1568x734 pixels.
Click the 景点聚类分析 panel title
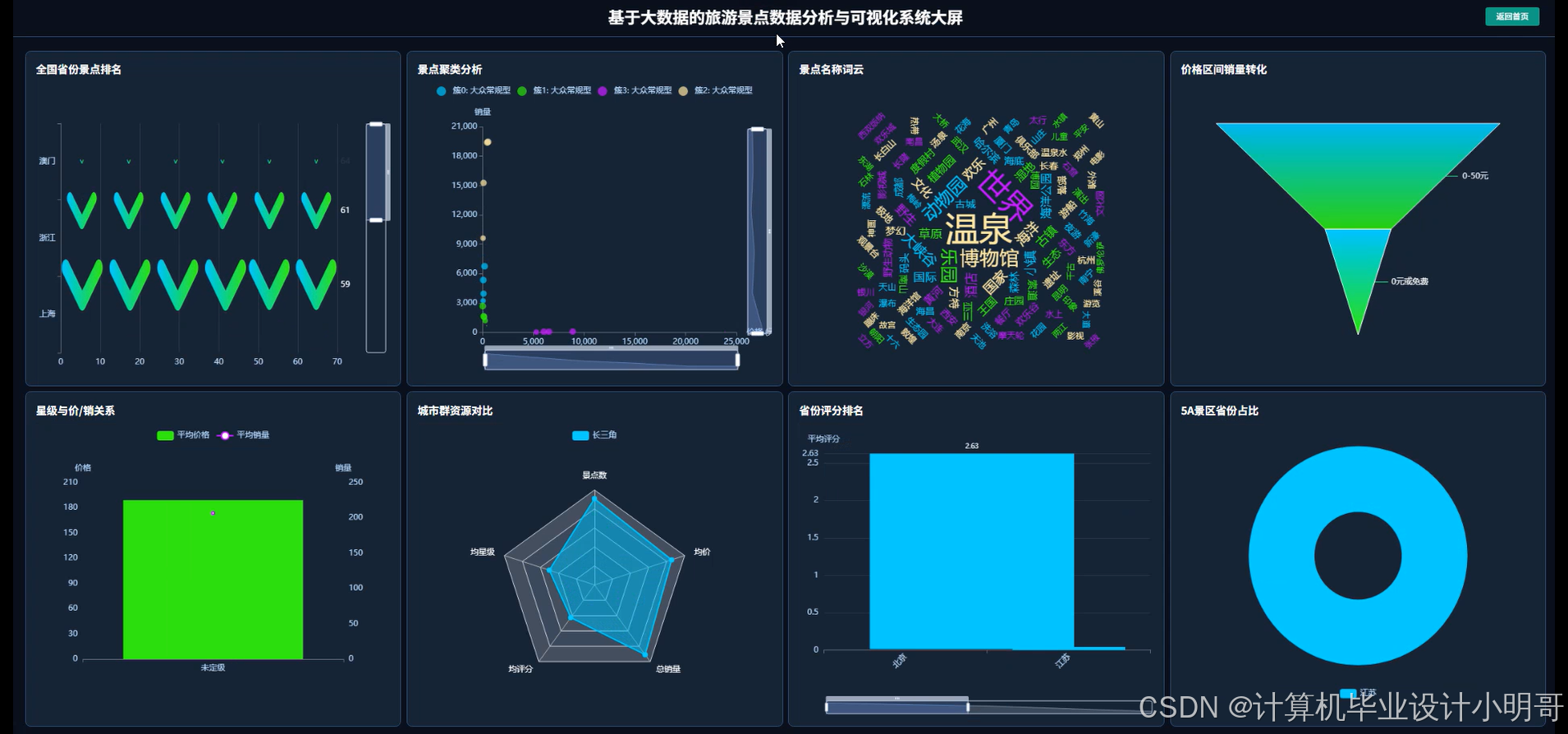[450, 70]
